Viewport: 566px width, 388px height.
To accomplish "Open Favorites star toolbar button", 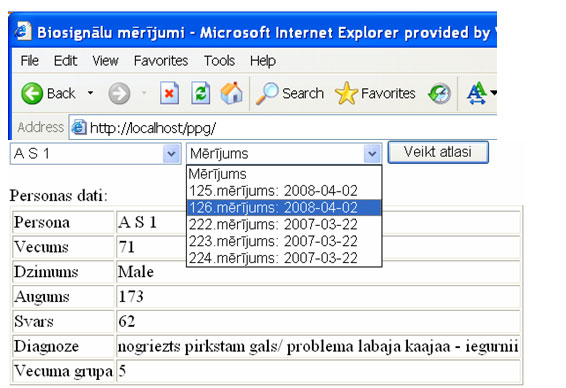I will click(375, 93).
